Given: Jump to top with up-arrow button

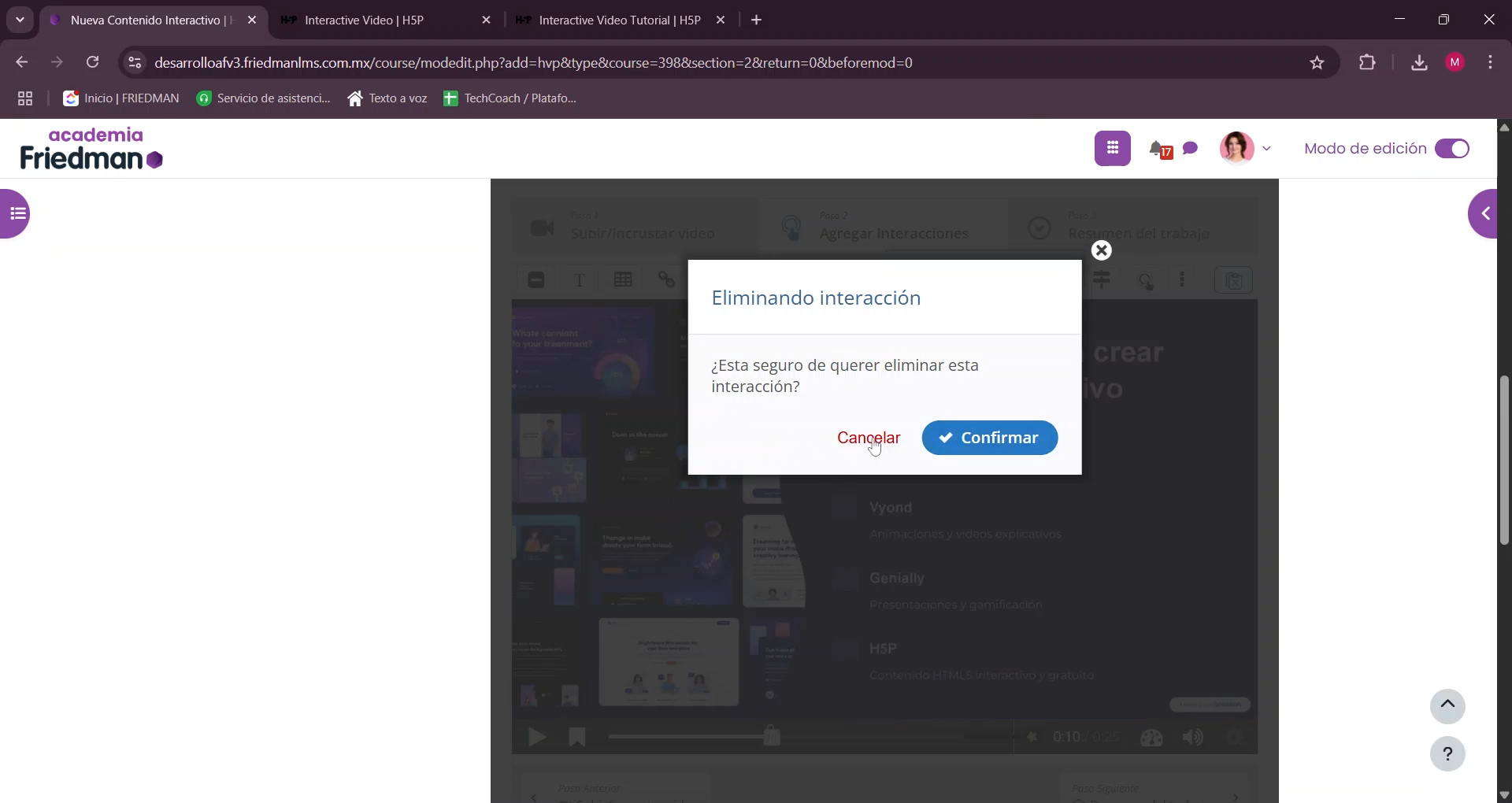Looking at the screenshot, I should (1447, 705).
